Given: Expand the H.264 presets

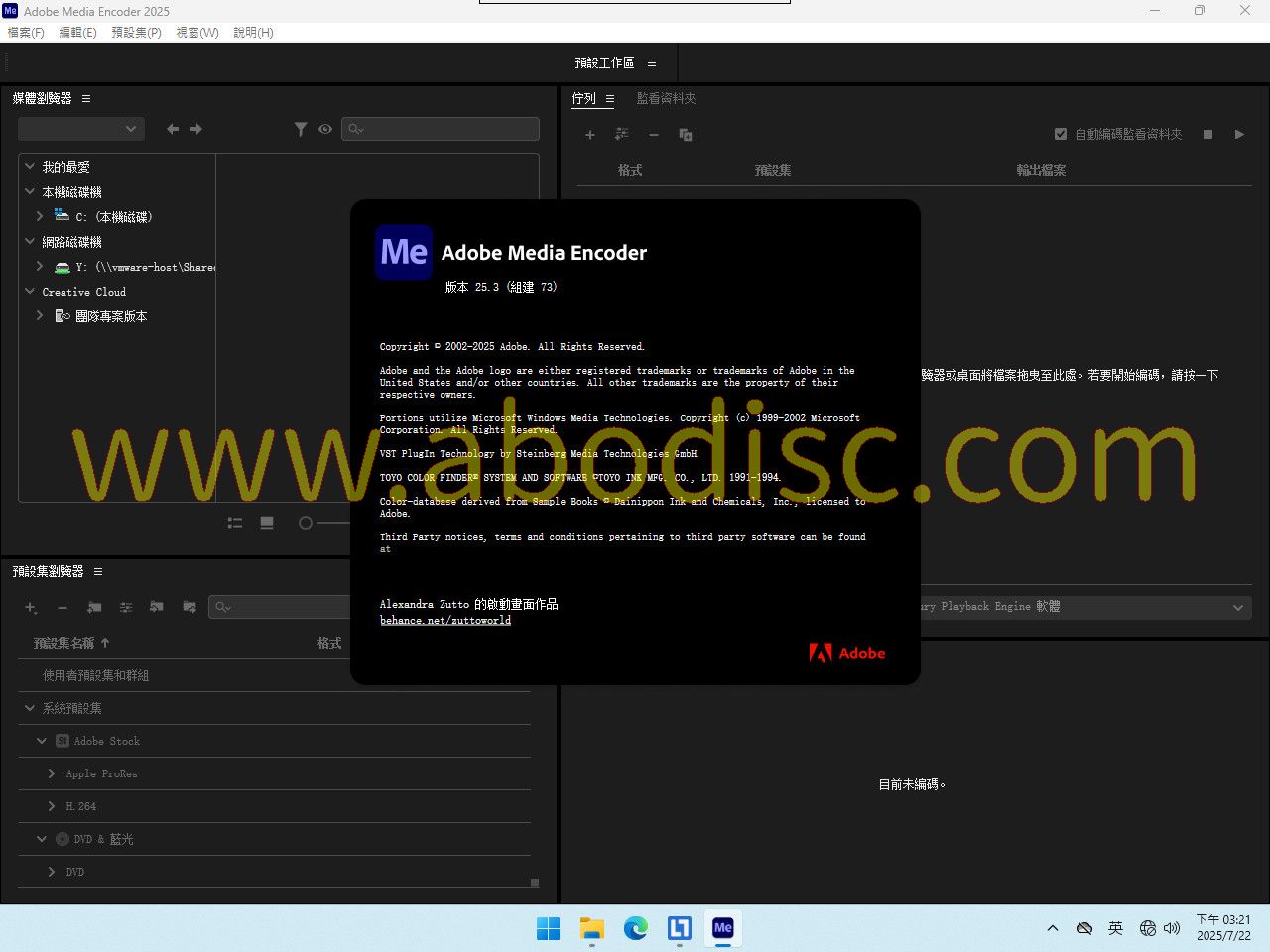Looking at the screenshot, I should [x=52, y=806].
